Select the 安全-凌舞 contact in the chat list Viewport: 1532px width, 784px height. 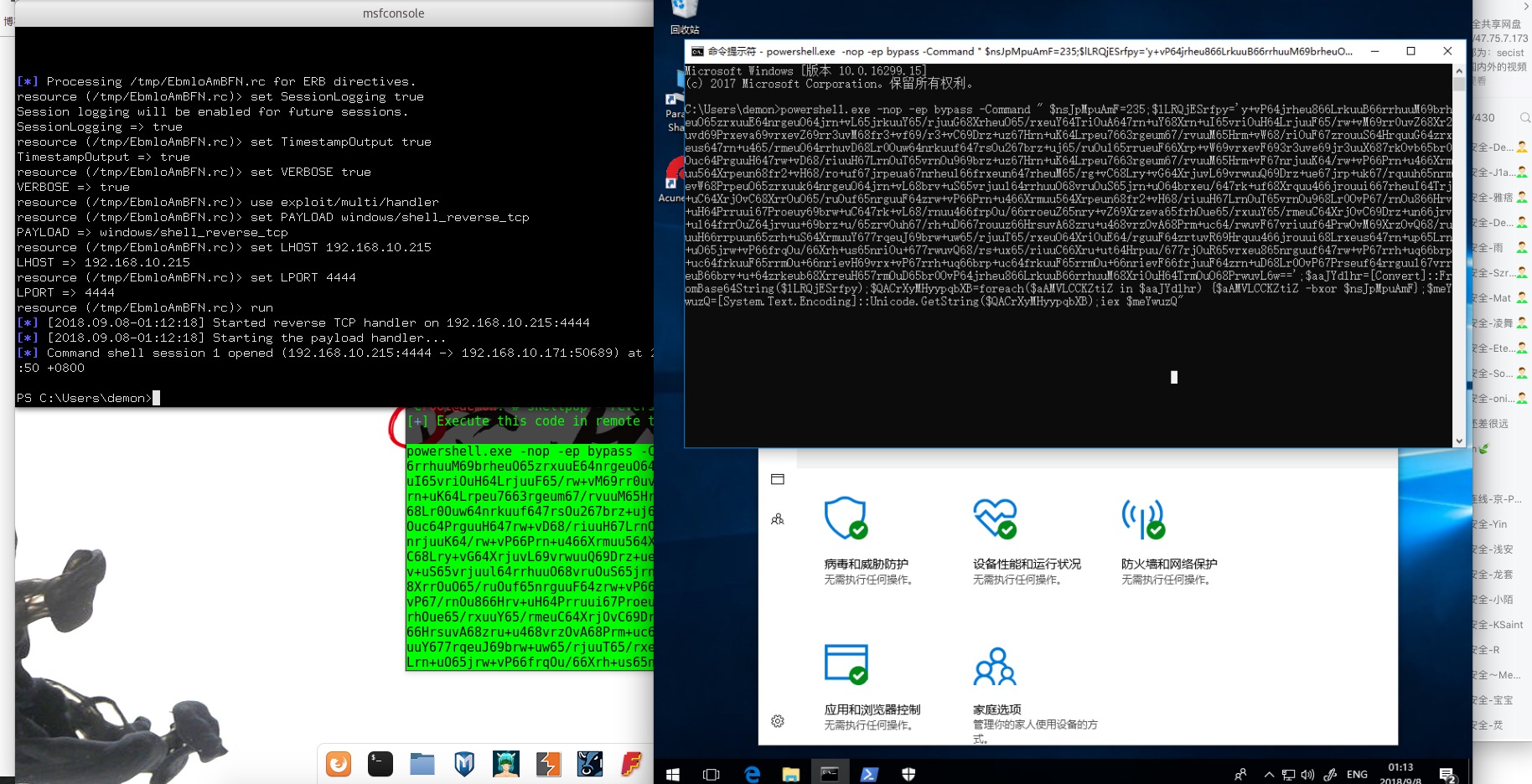(x=1501, y=323)
